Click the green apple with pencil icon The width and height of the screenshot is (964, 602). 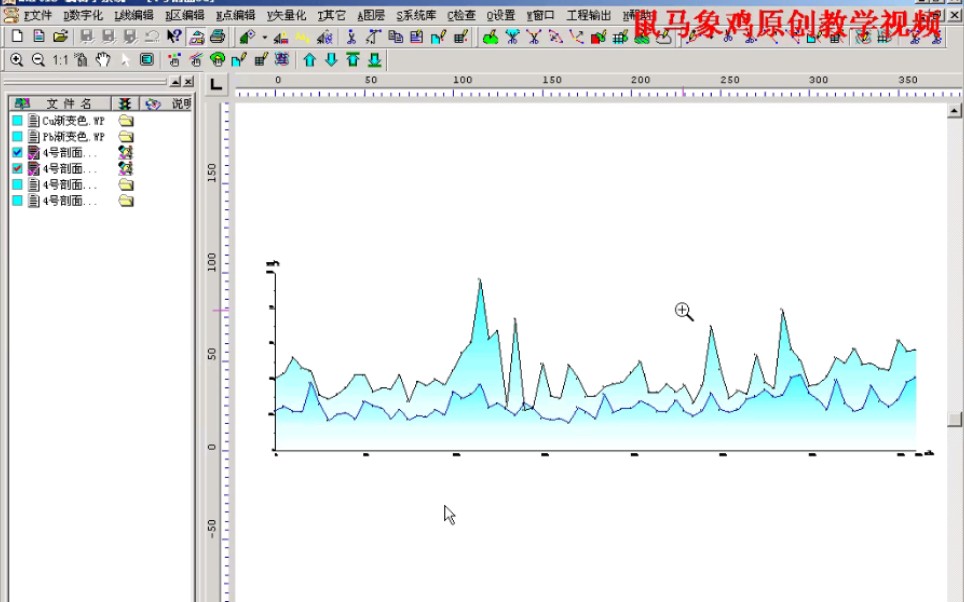click(490, 38)
